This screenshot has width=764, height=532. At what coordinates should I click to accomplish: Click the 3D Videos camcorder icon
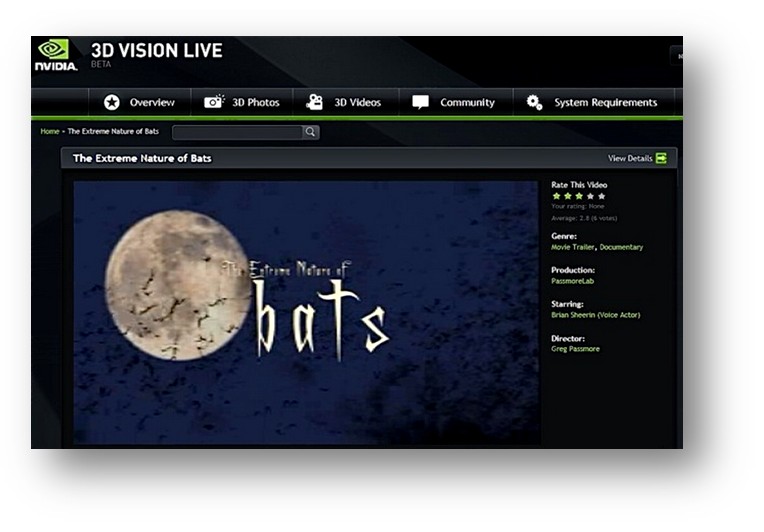coord(314,102)
